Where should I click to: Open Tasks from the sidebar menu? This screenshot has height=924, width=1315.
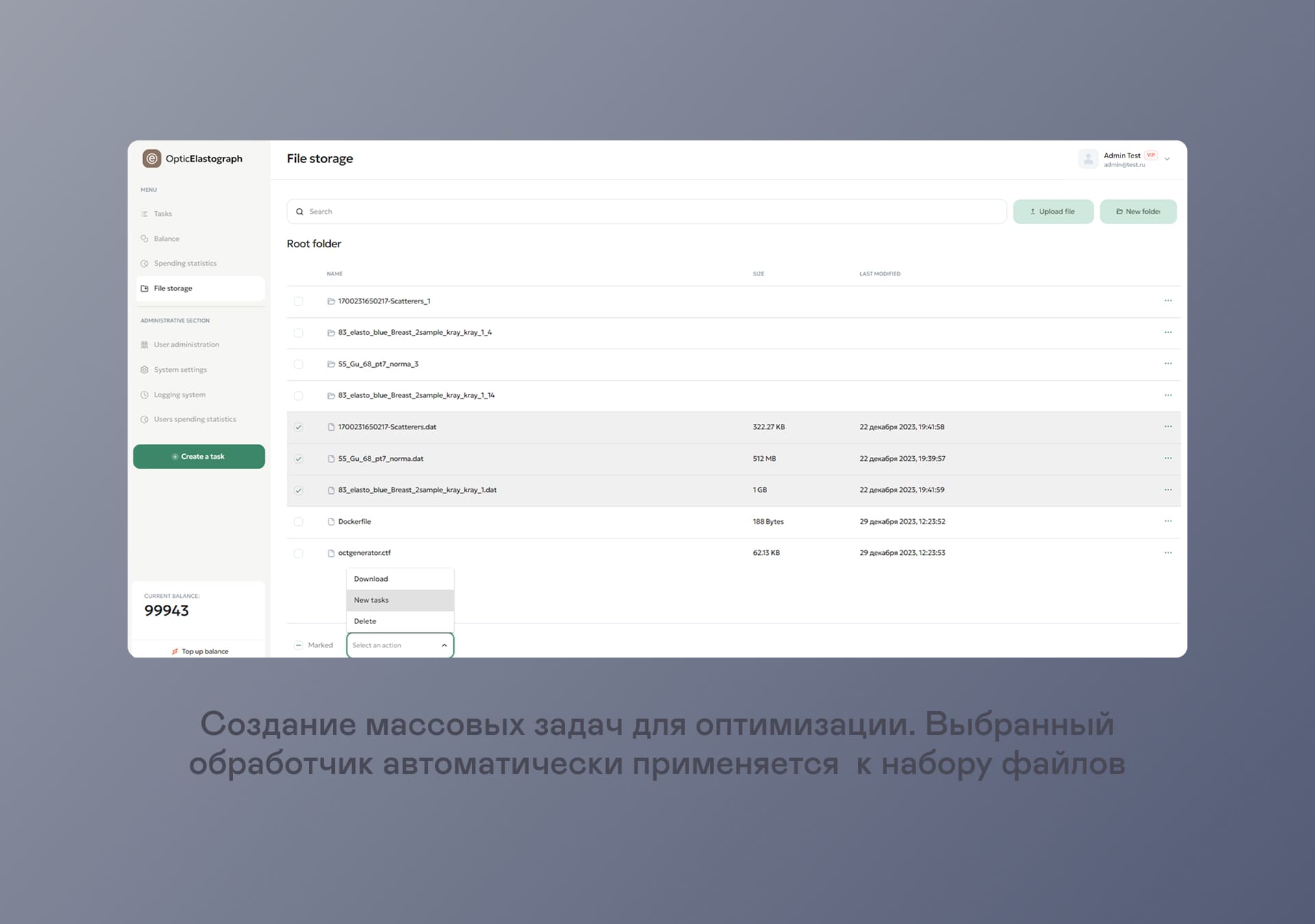click(x=162, y=214)
